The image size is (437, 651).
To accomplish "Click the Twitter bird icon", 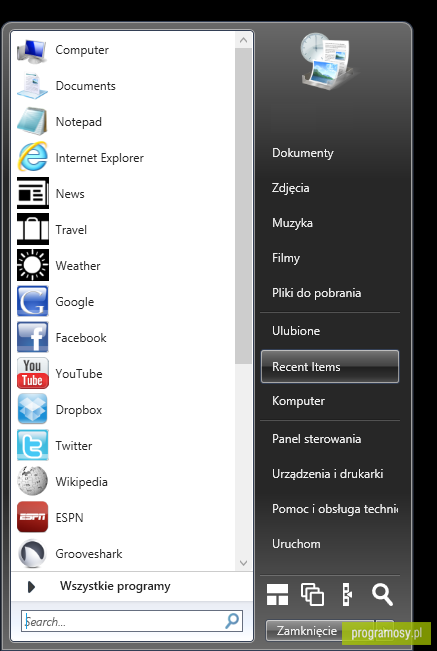I will (x=32, y=445).
